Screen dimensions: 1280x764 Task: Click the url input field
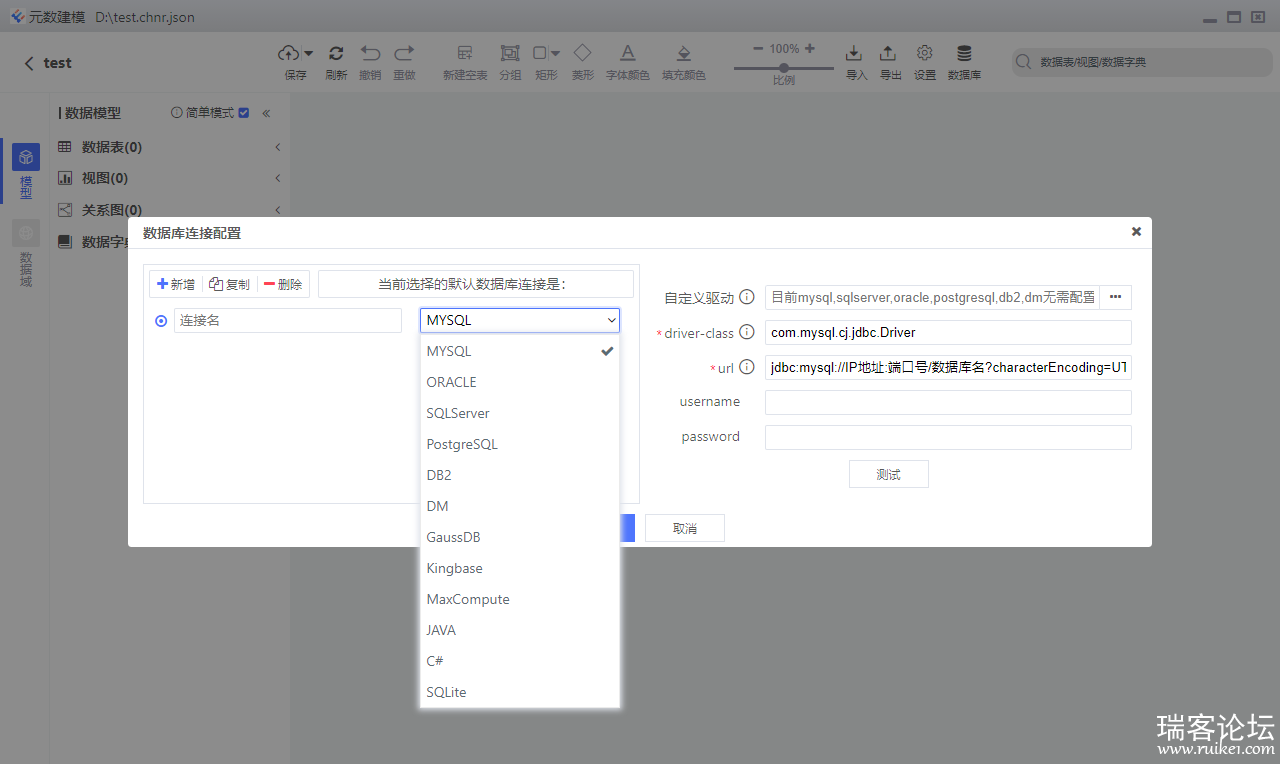coord(948,367)
